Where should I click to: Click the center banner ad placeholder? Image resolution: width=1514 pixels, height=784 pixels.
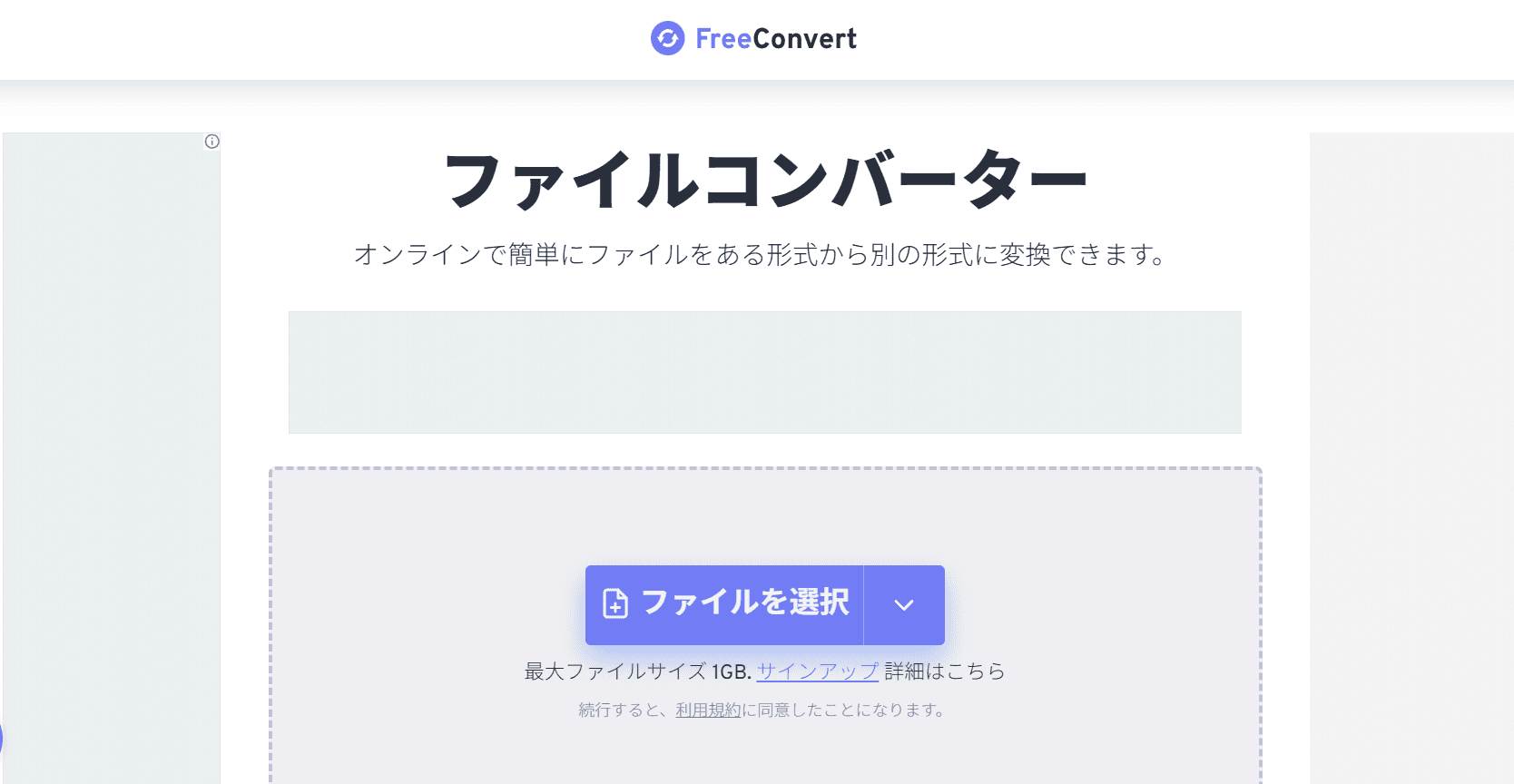coord(764,372)
